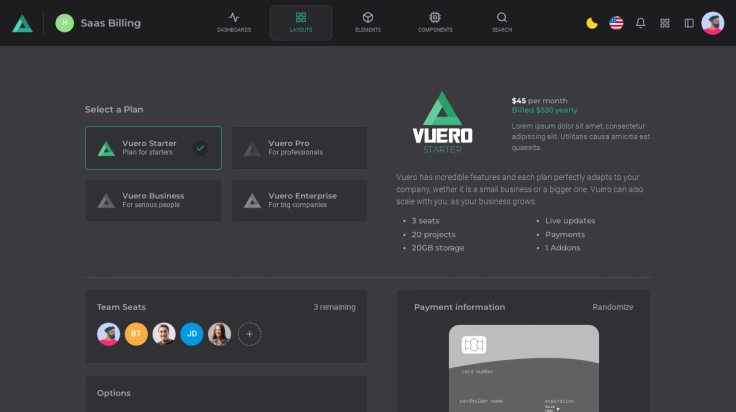Open the apps grid icon in header
This screenshot has width=736, height=412.
point(665,23)
